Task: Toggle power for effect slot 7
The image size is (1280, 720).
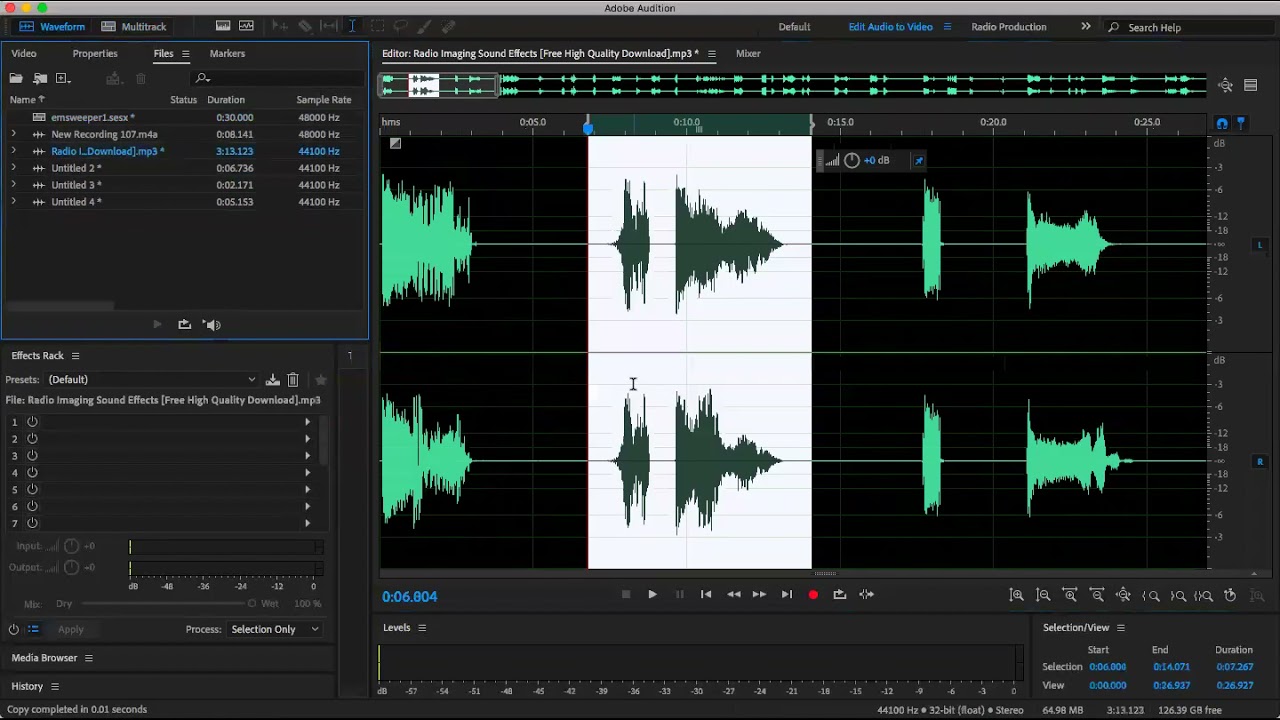Action: pyautogui.click(x=32, y=523)
